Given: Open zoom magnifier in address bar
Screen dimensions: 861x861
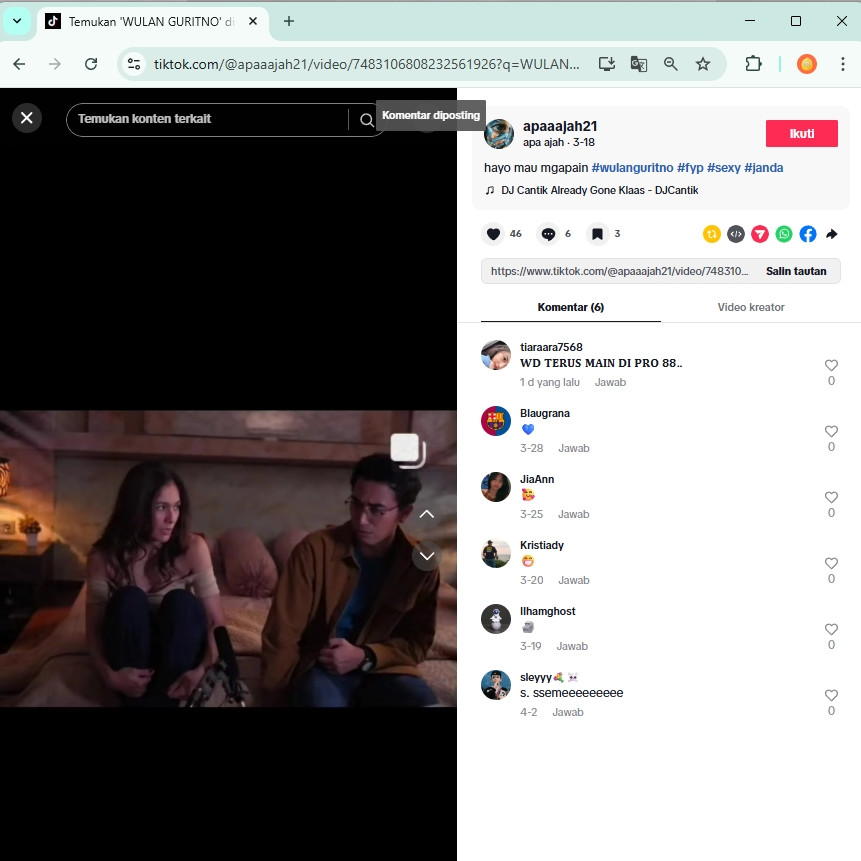Looking at the screenshot, I should tap(670, 64).
